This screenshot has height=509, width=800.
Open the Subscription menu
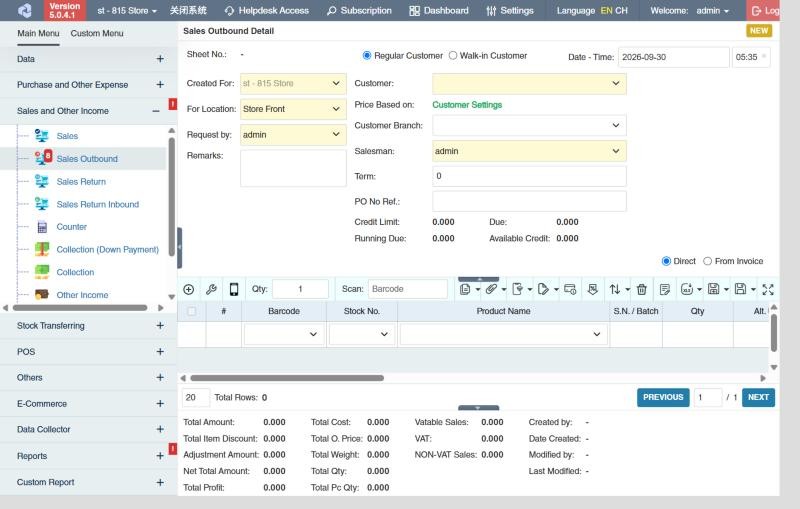tap(359, 11)
